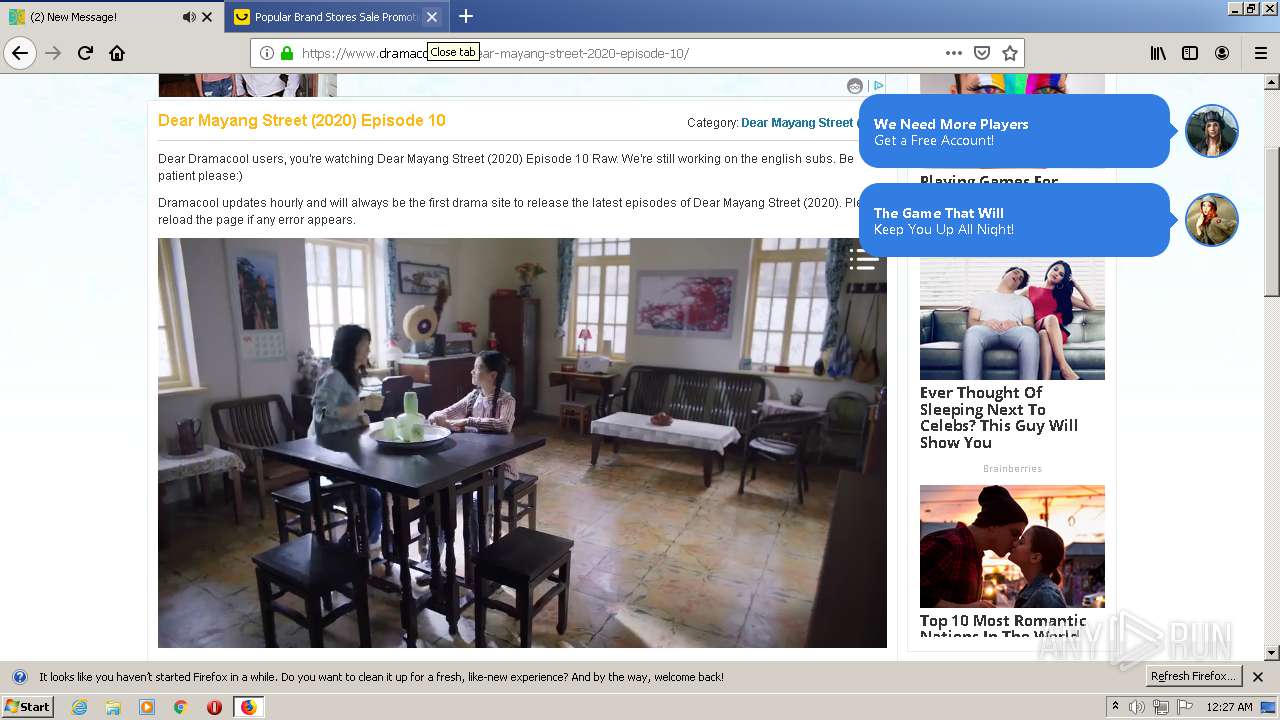
Task: Open the video player playlist icon
Action: [x=863, y=259]
